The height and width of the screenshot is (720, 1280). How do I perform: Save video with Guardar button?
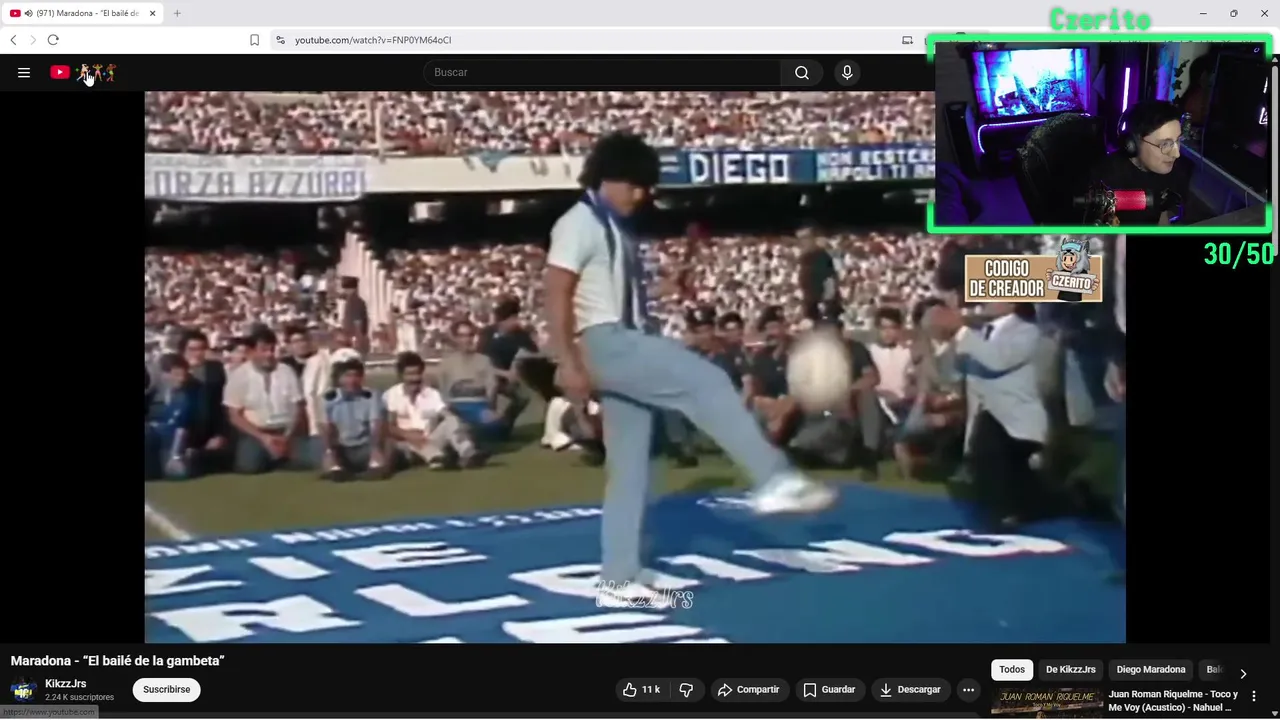click(830, 690)
